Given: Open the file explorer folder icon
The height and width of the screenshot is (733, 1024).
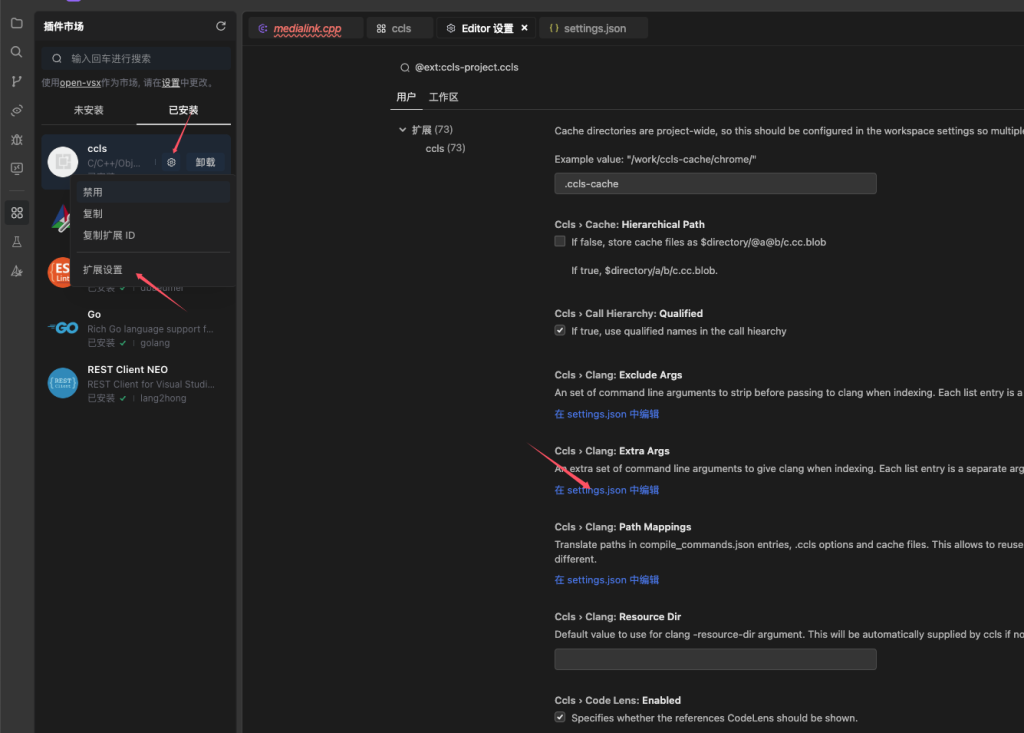Looking at the screenshot, I should (x=17, y=24).
